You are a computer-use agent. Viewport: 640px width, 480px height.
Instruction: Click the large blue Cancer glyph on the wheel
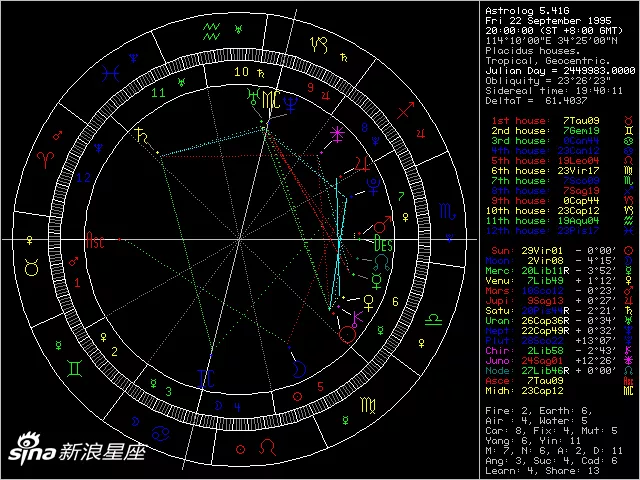pyautogui.click(x=160, y=433)
